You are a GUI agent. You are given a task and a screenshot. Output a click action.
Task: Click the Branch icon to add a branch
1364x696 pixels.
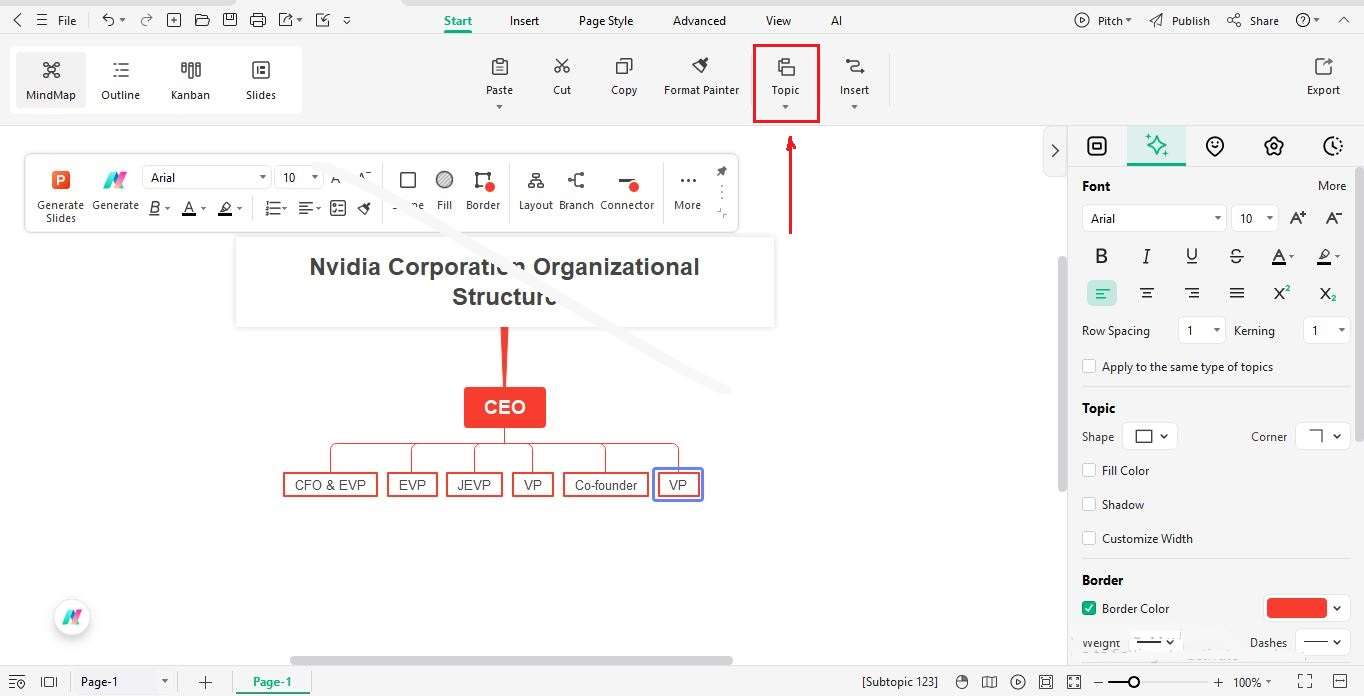pyautogui.click(x=576, y=190)
